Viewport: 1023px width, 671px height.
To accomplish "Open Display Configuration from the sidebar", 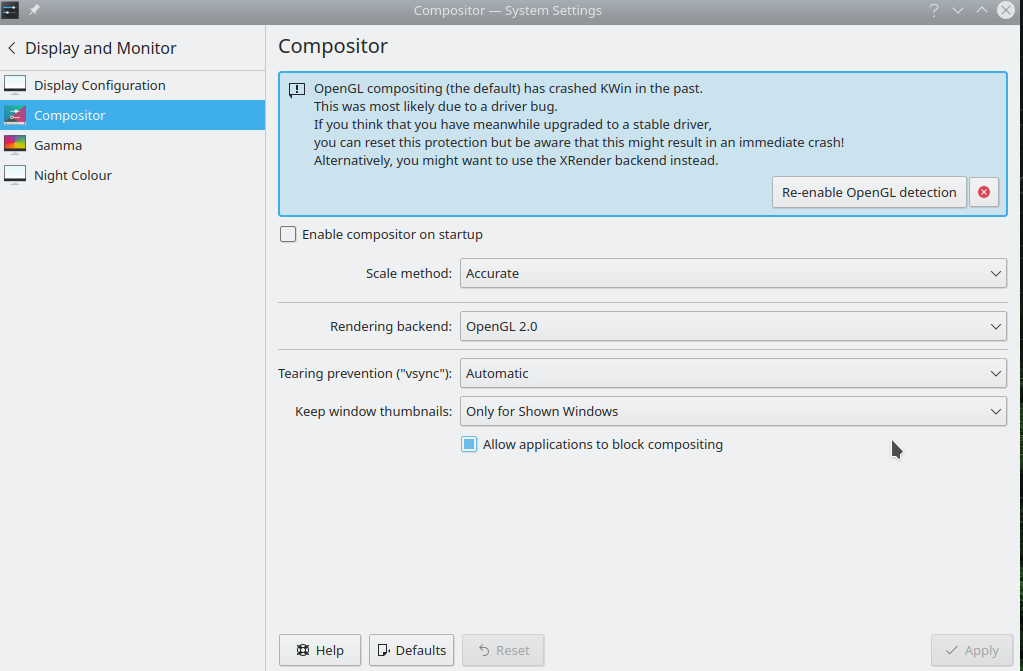I will [99, 85].
